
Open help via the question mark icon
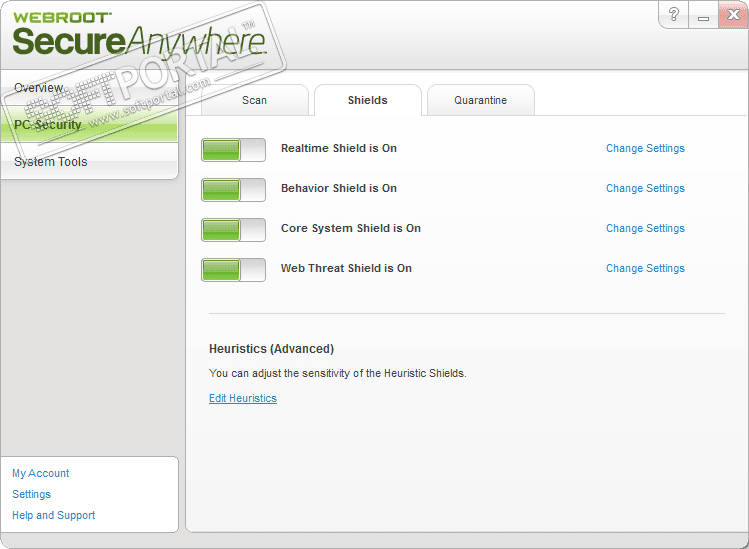pos(674,15)
